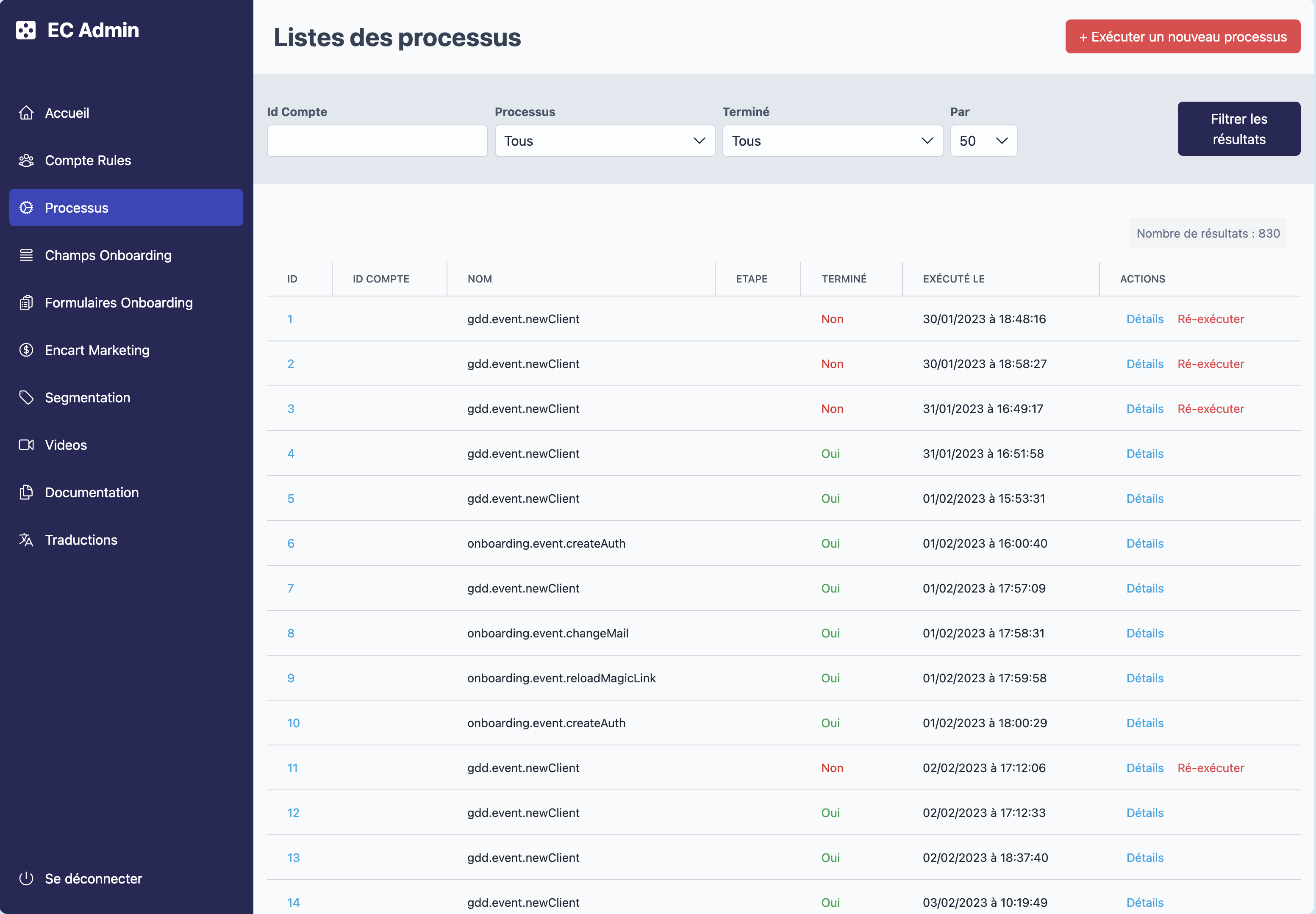Viewport: 1316px width, 914px height.
Task: Expand the Par results-per-page dropdown
Action: click(x=984, y=141)
